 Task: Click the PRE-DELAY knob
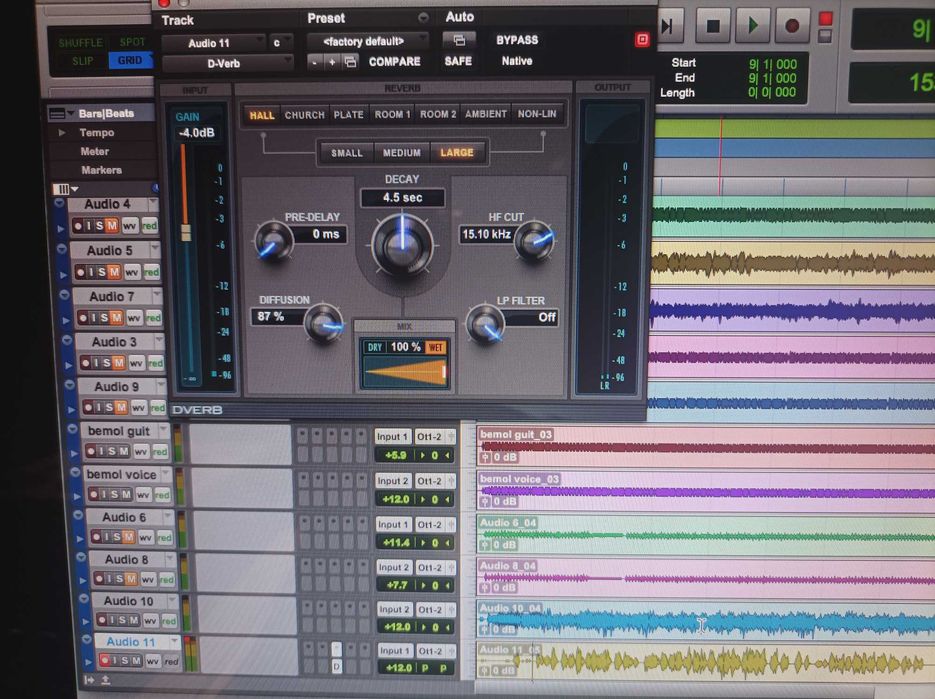pyautogui.click(x=274, y=241)
